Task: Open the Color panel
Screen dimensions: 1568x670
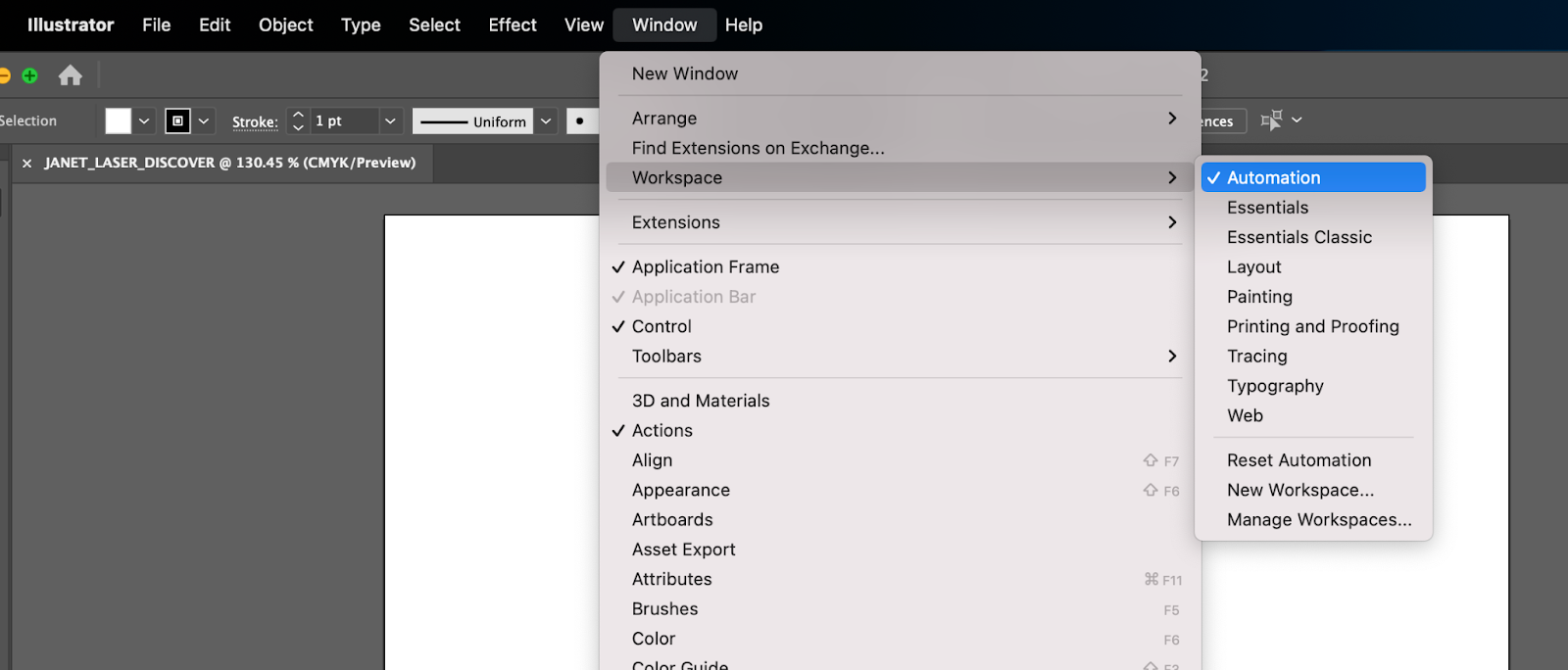Action: (x=900, y=639)
